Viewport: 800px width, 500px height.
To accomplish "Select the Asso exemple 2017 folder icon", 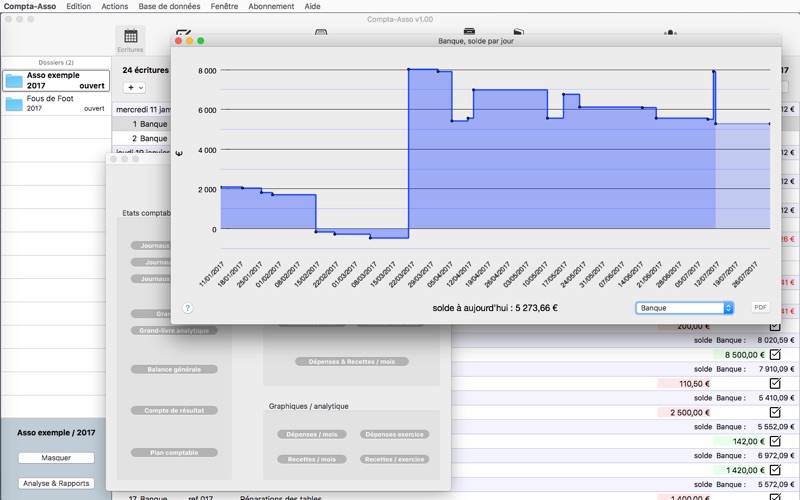I will 14,81.
